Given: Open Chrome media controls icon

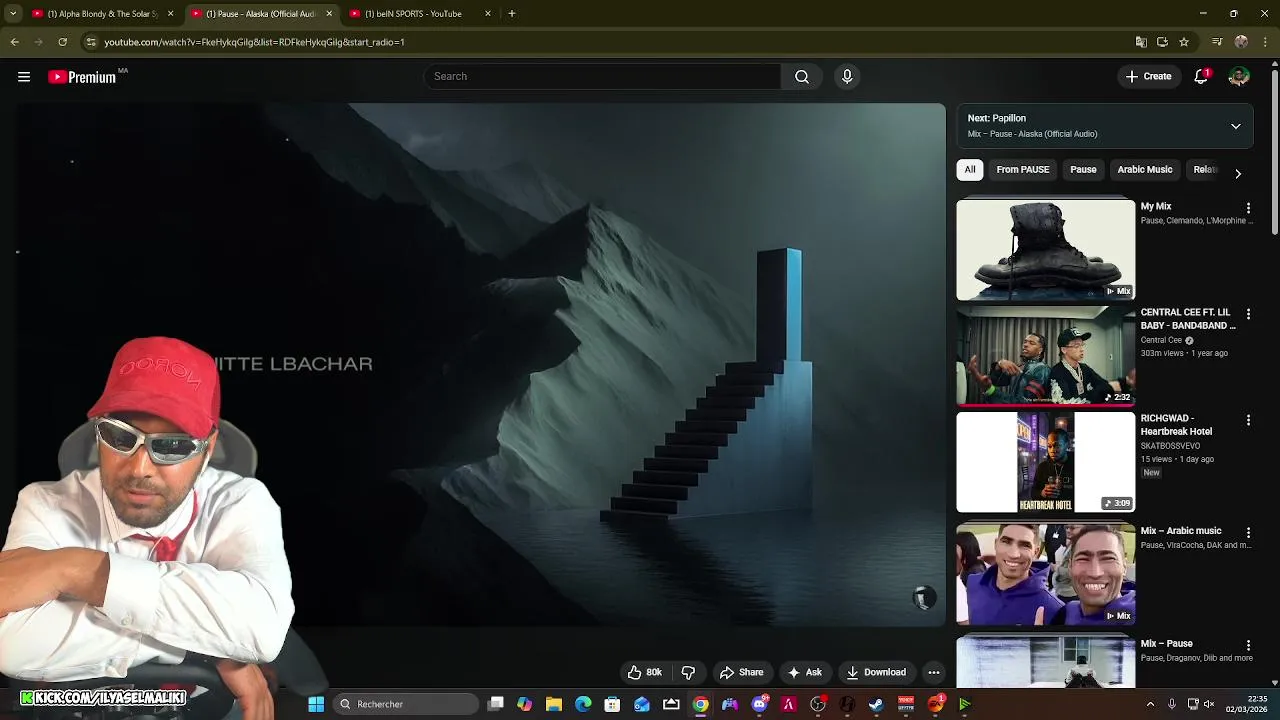Looking at the screenshot, I should click(x=1217, y=42).
